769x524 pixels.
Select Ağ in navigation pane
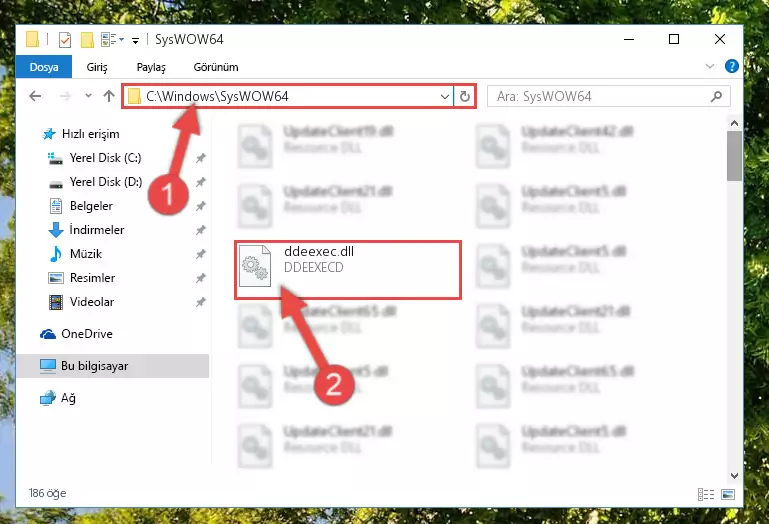68,398
